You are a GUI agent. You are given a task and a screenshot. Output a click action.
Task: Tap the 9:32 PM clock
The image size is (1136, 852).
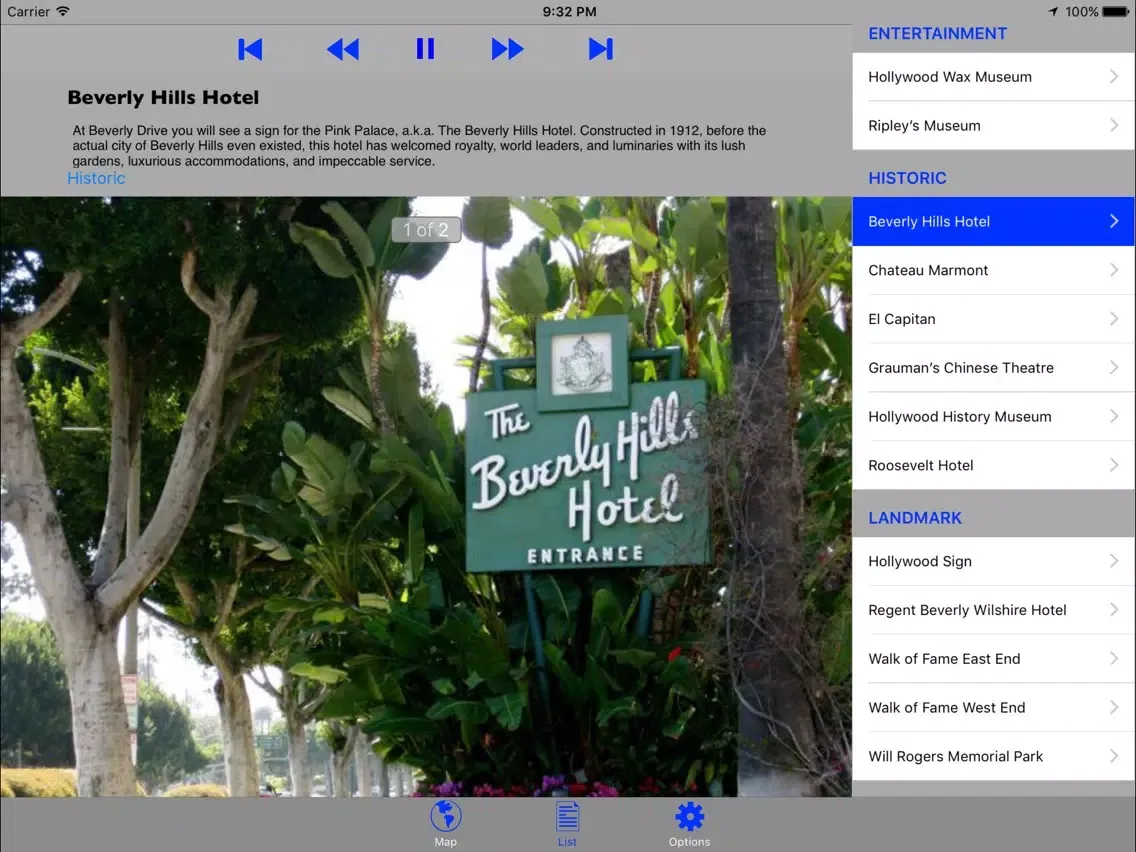(569, 12)
